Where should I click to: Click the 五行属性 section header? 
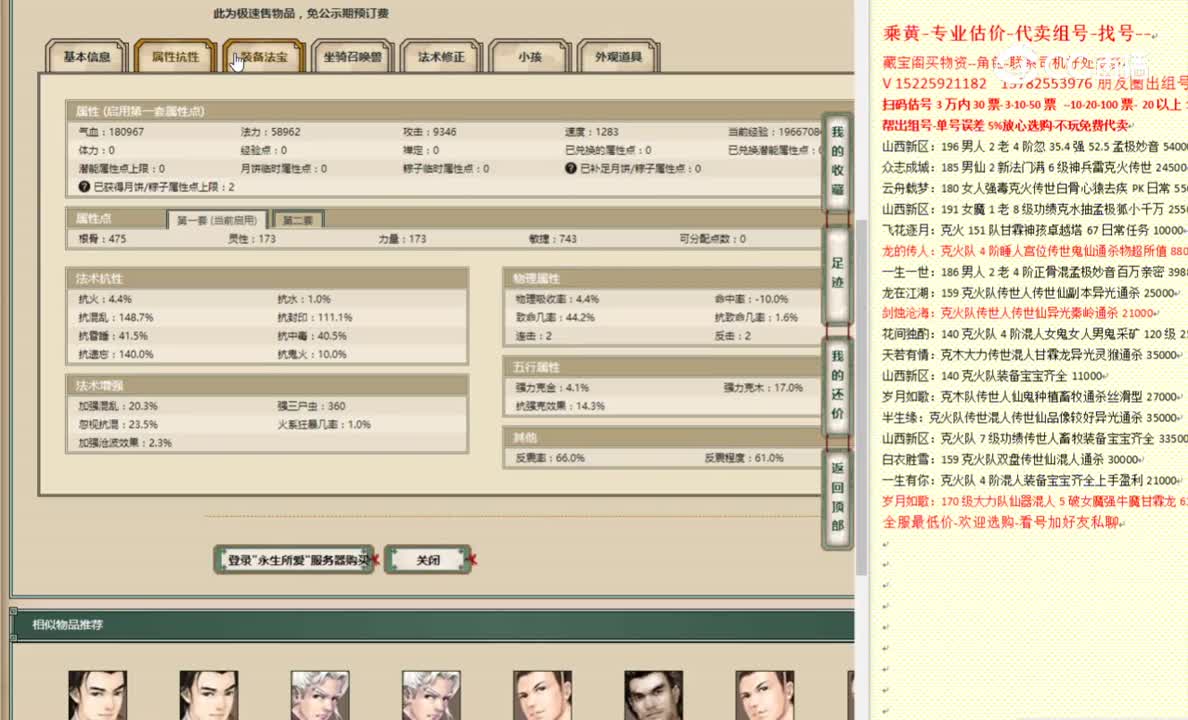pos(663,367)
